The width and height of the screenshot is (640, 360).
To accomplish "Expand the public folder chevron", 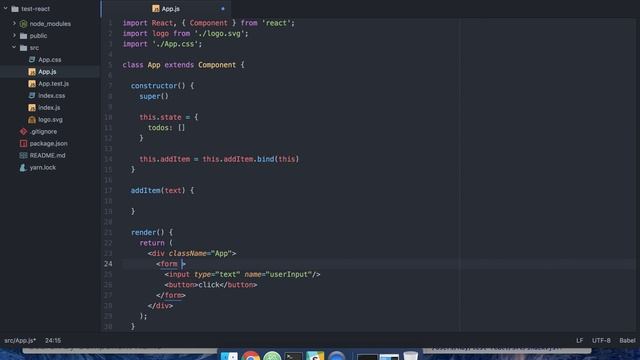I will coord(14,36).
